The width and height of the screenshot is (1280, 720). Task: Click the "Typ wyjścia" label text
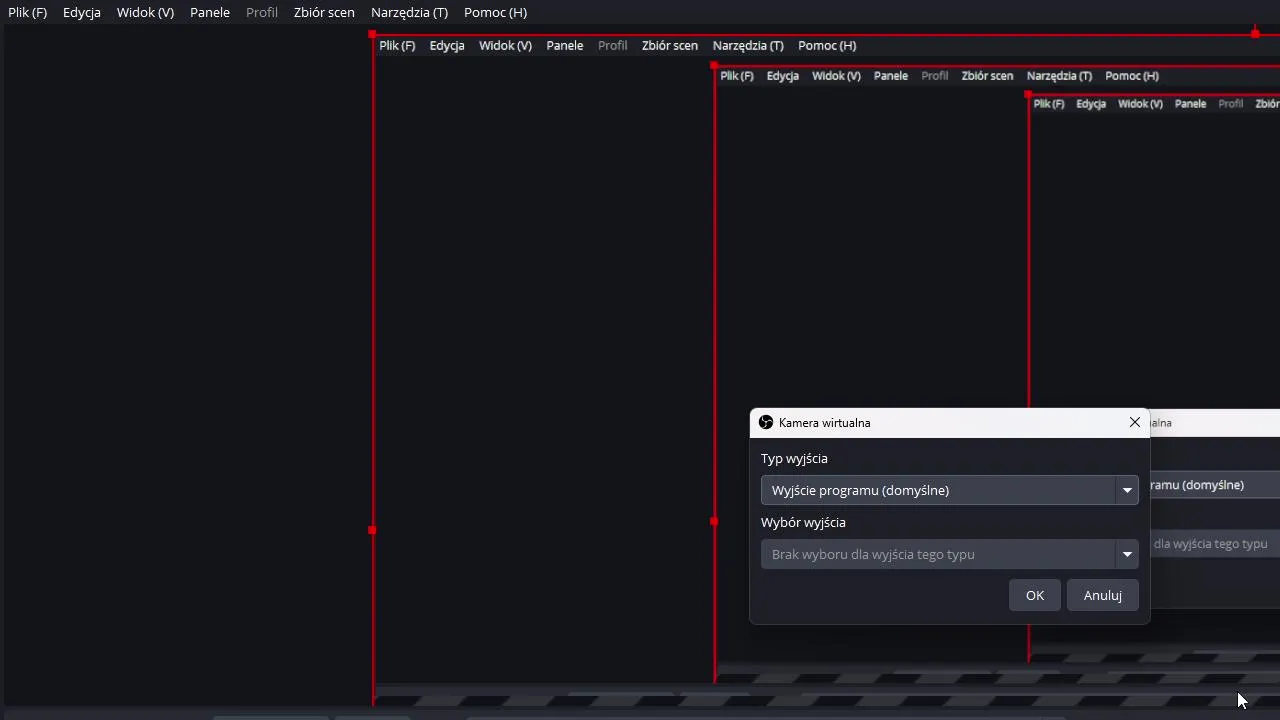pyautogui.click(x=794, y=459)
